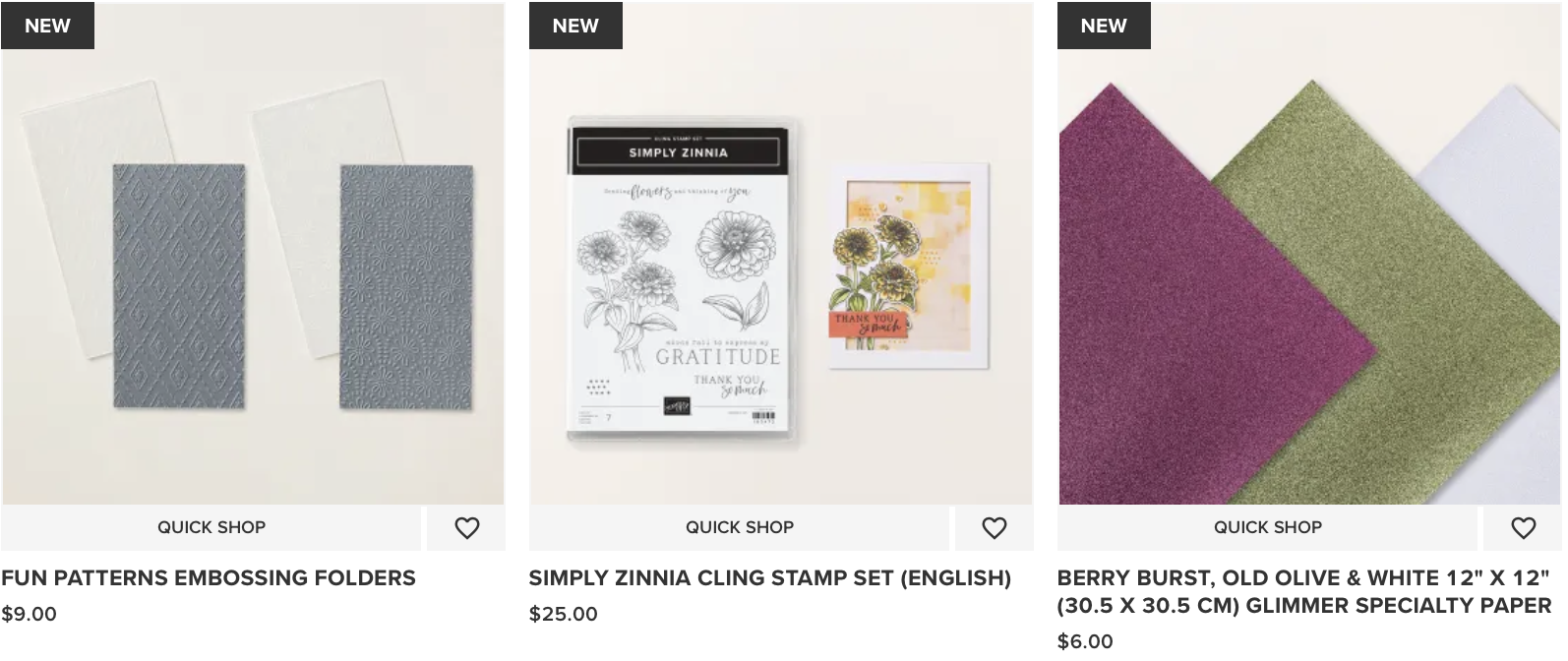Click NEW badge on Simply Zinnia card
Image resolution: width=1568 pixels, height=661 pixels.
click(x=575, y=26)
